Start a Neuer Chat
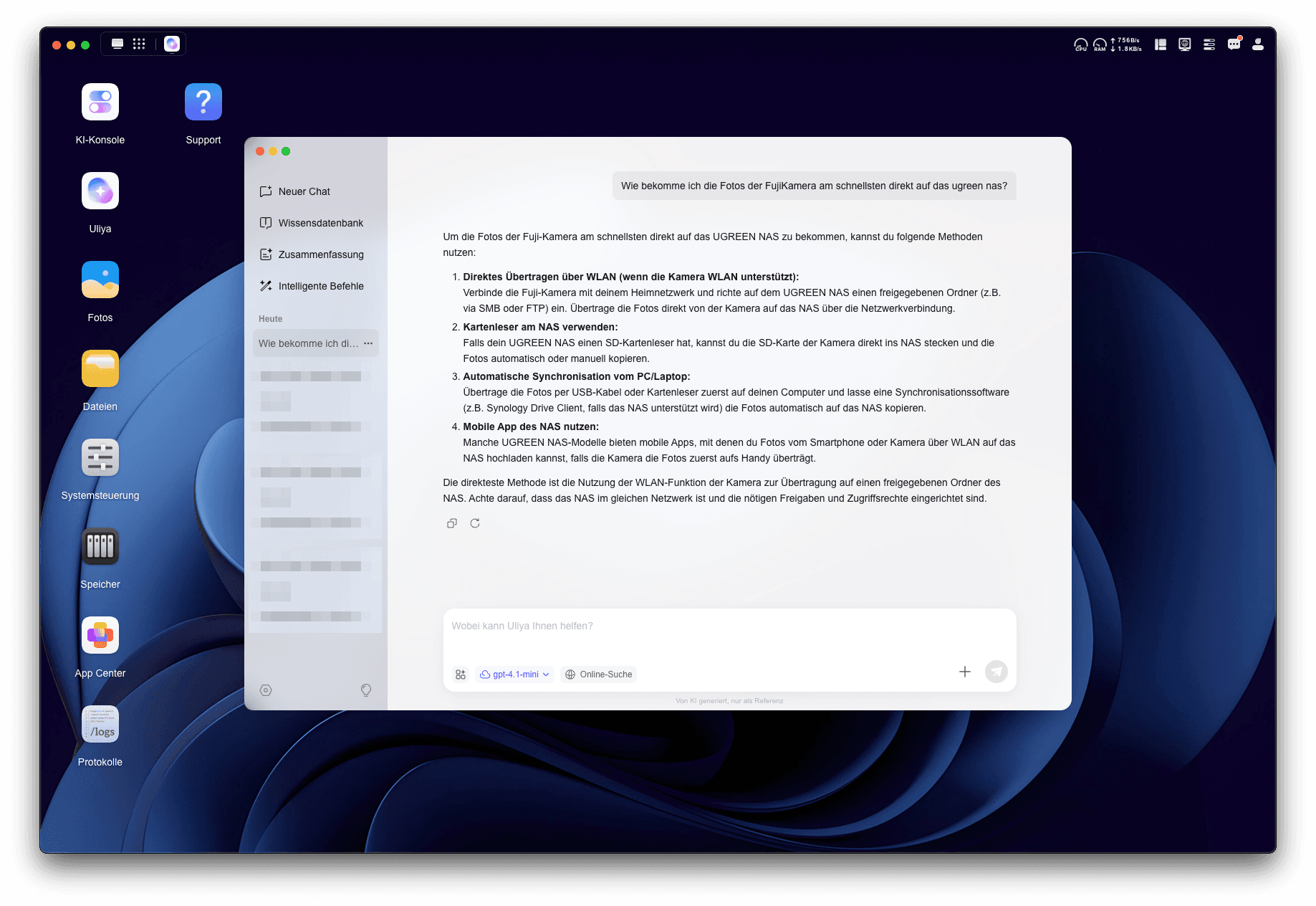This screenshot has width=1316, height=906. coord(294,191)
